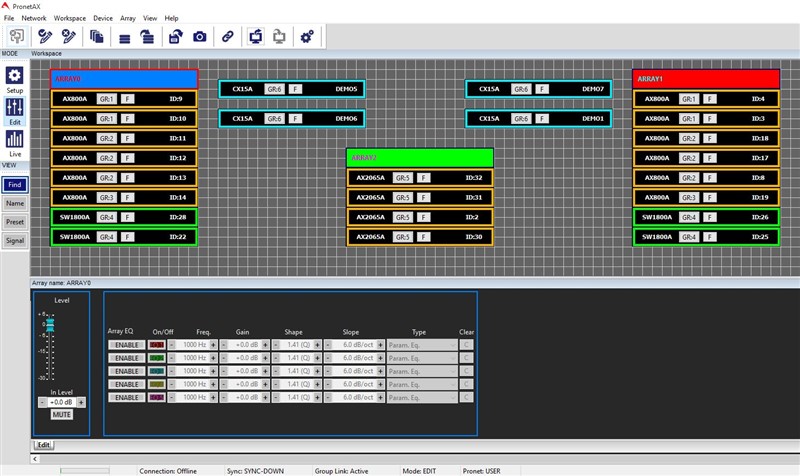The height and width of the screenshot is (476, 800).
Task: Click the Level fader handle
Action: coord(50,324)
